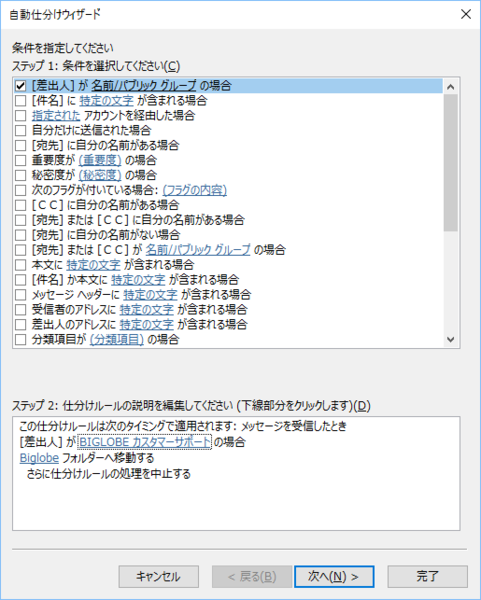Click 特定の文字 link in メッセージ ヘッダーに row
The image size is (481, 600).
pos(150,295)
